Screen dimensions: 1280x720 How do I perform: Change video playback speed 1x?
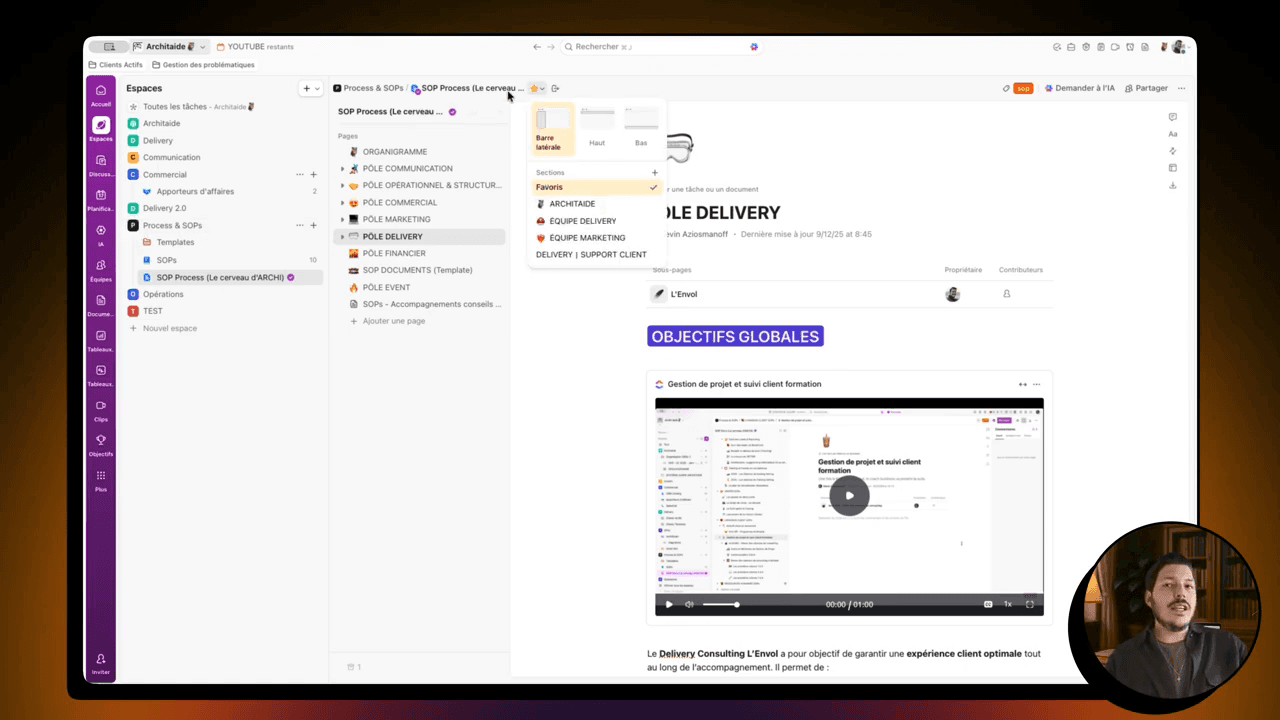coord(1008,604)
